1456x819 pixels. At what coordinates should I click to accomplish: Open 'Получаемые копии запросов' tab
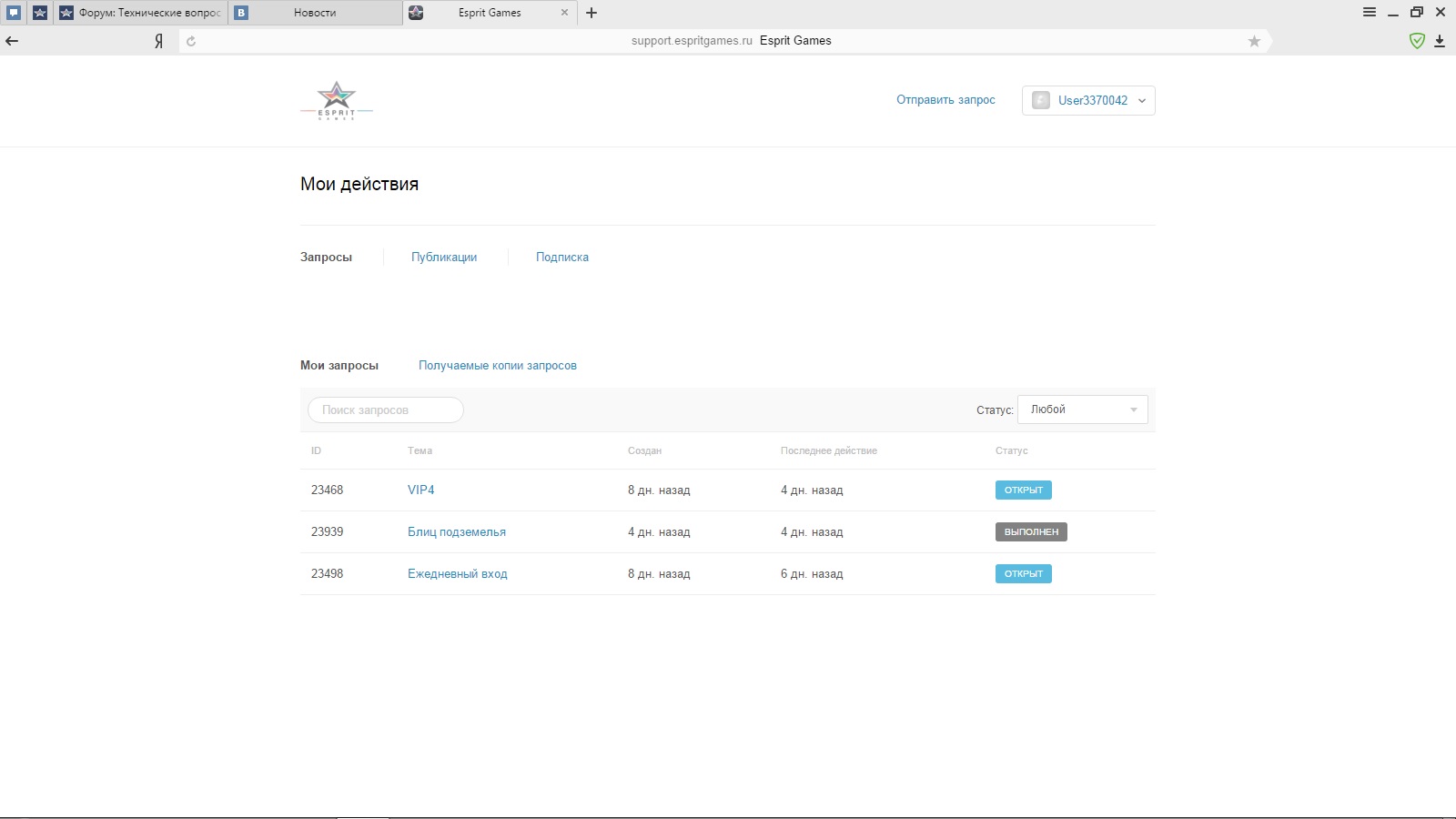497,366
